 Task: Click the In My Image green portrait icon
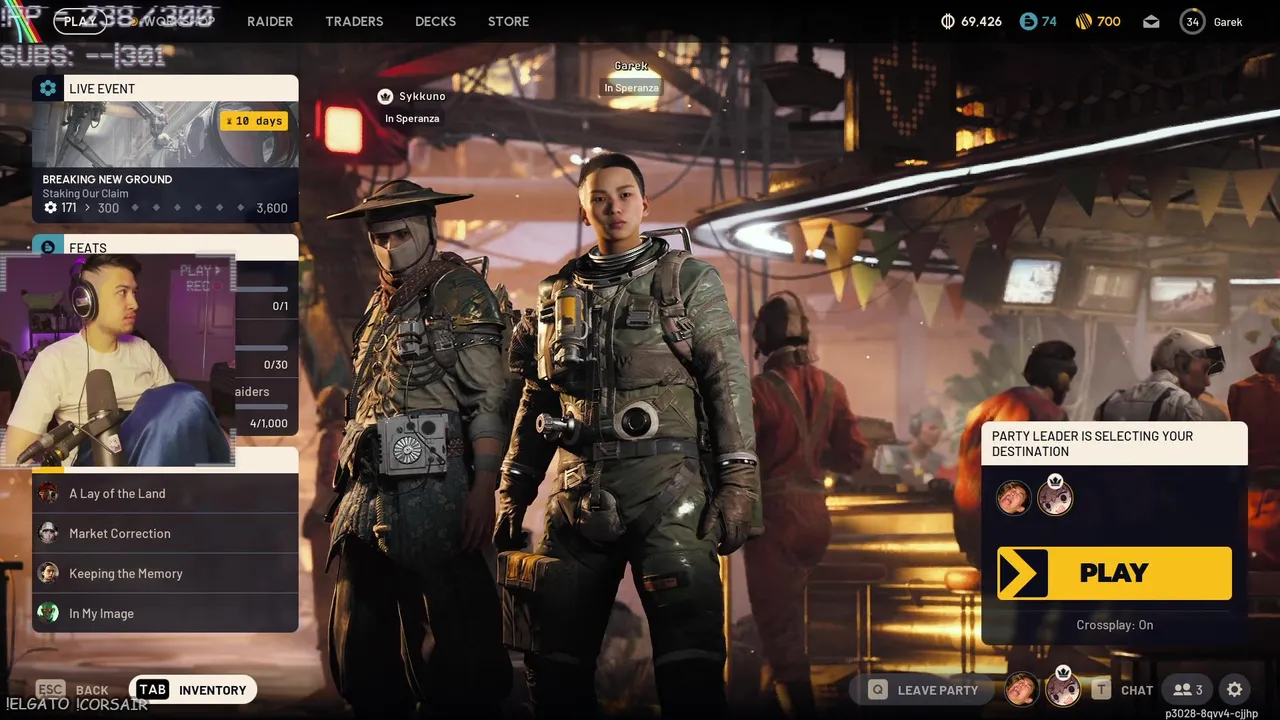click(x=48, y=613)
